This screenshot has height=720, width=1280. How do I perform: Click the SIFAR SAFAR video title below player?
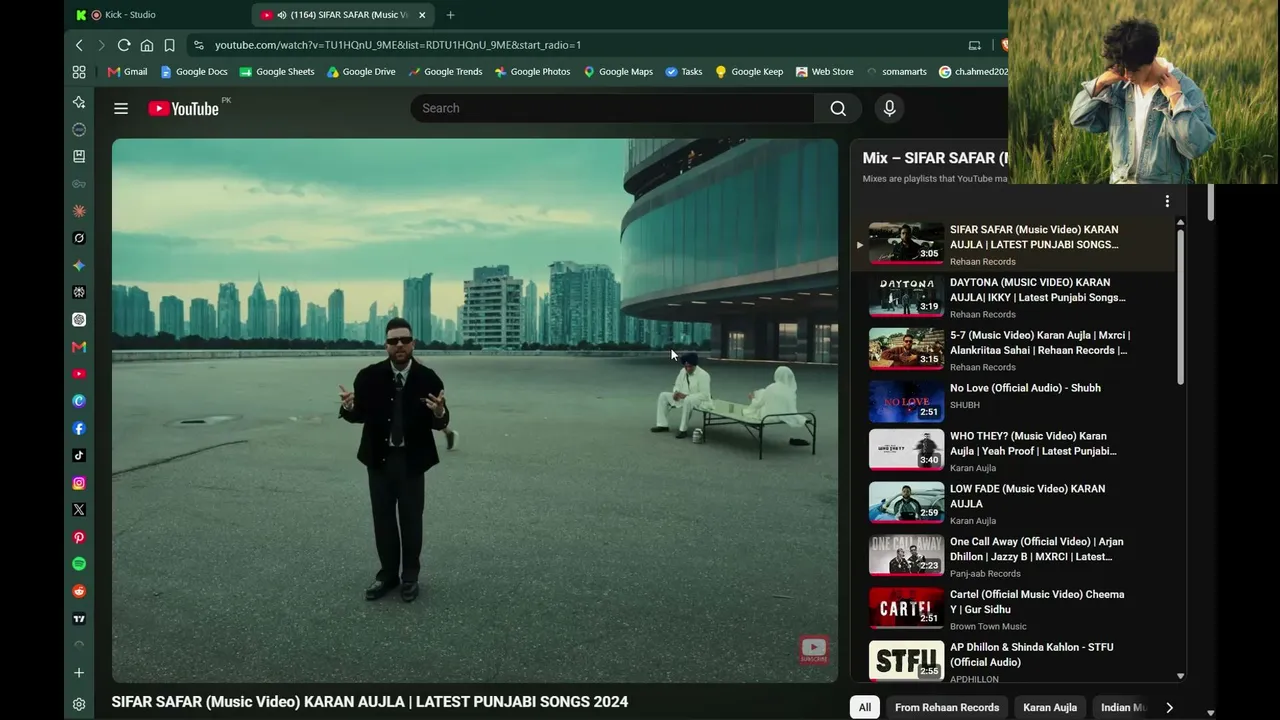(x=370, y=702)
